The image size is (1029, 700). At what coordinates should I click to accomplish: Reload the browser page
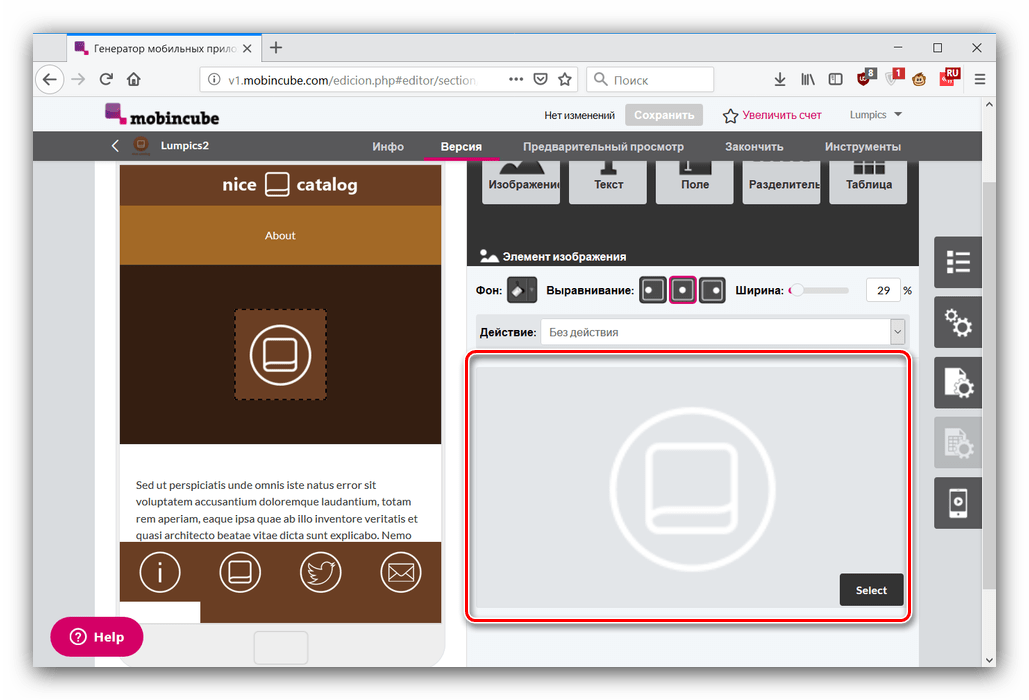point(106,79)
